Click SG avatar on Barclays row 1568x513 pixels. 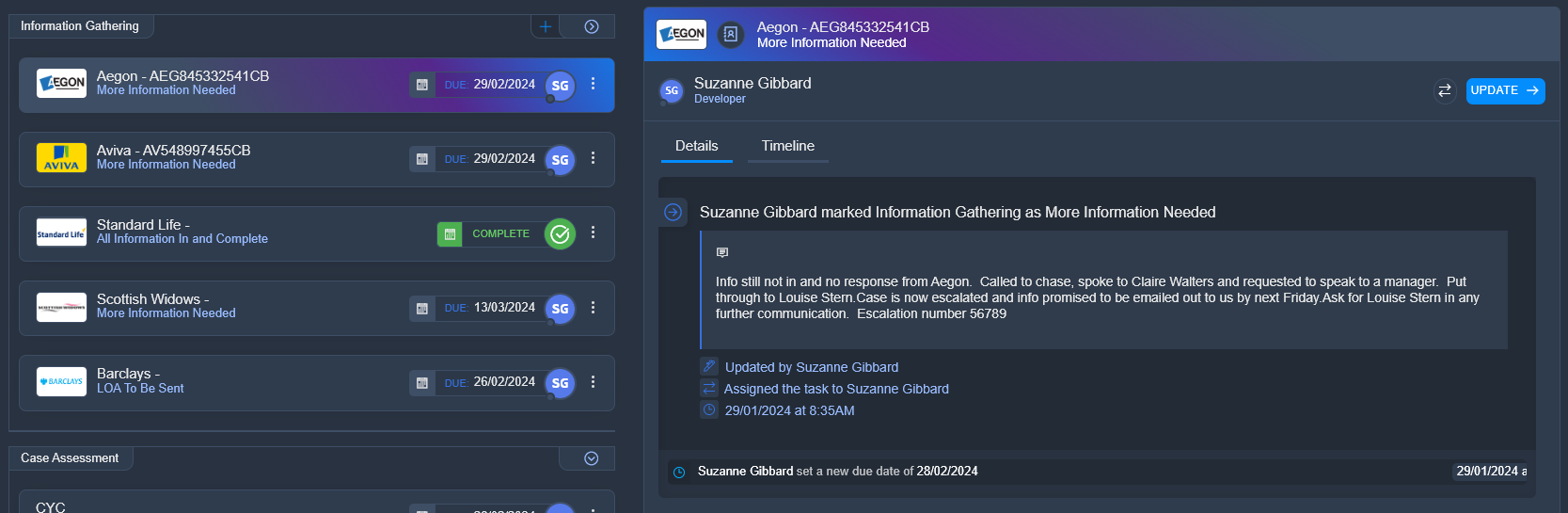(561, 383)
